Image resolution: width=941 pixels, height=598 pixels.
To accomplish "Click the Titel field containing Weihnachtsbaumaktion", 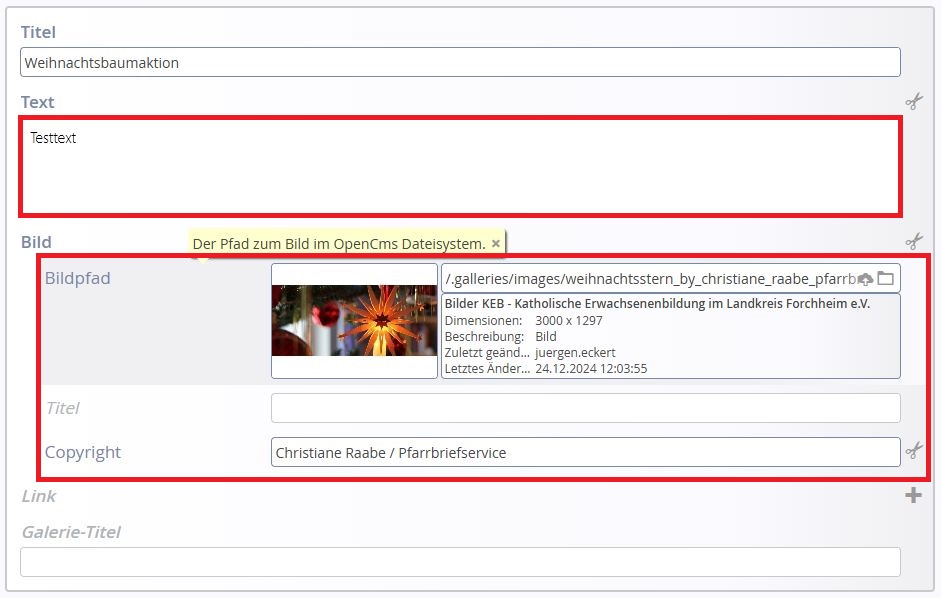I will tap(460, 62).
